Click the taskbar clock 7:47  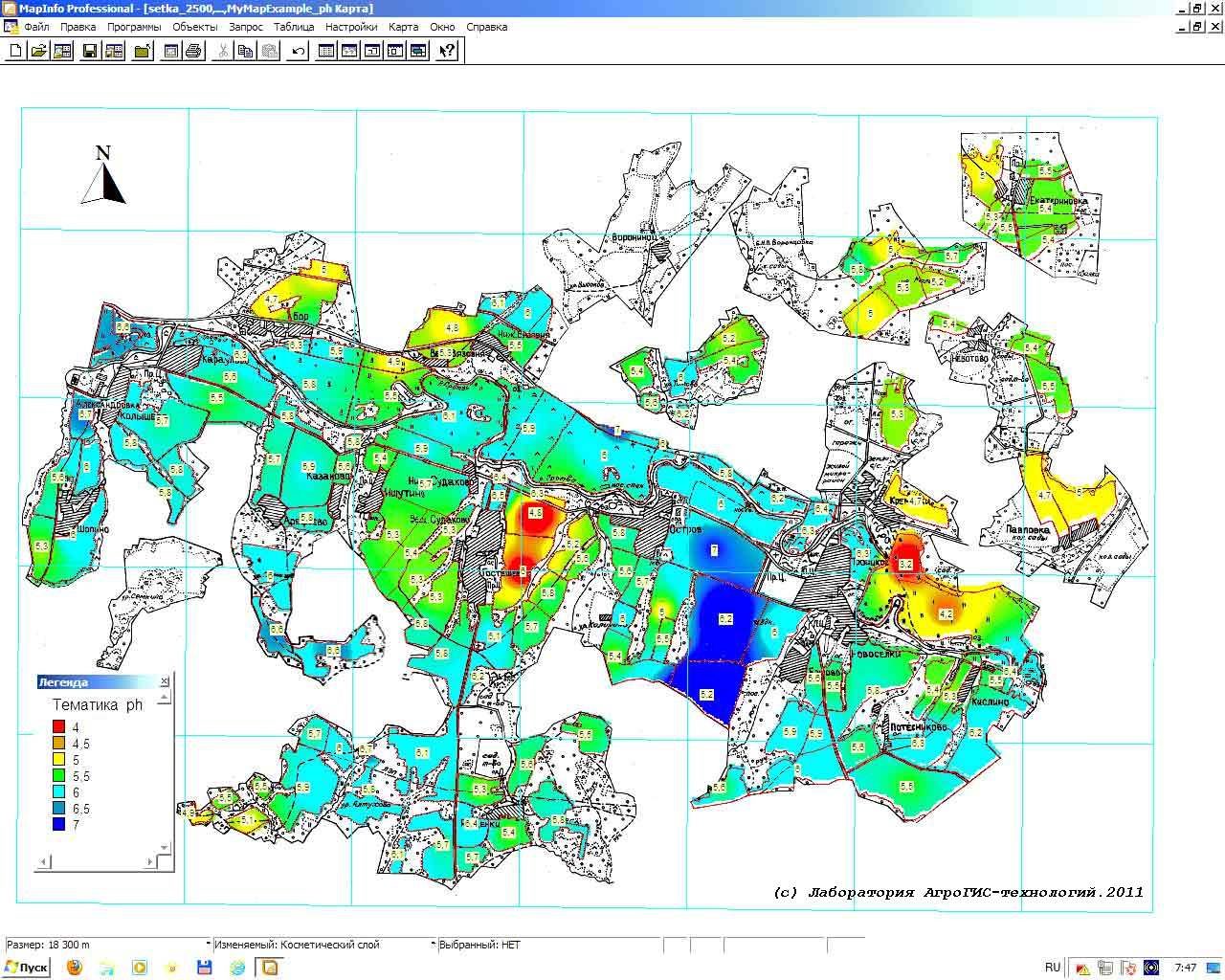[1186, 968]
